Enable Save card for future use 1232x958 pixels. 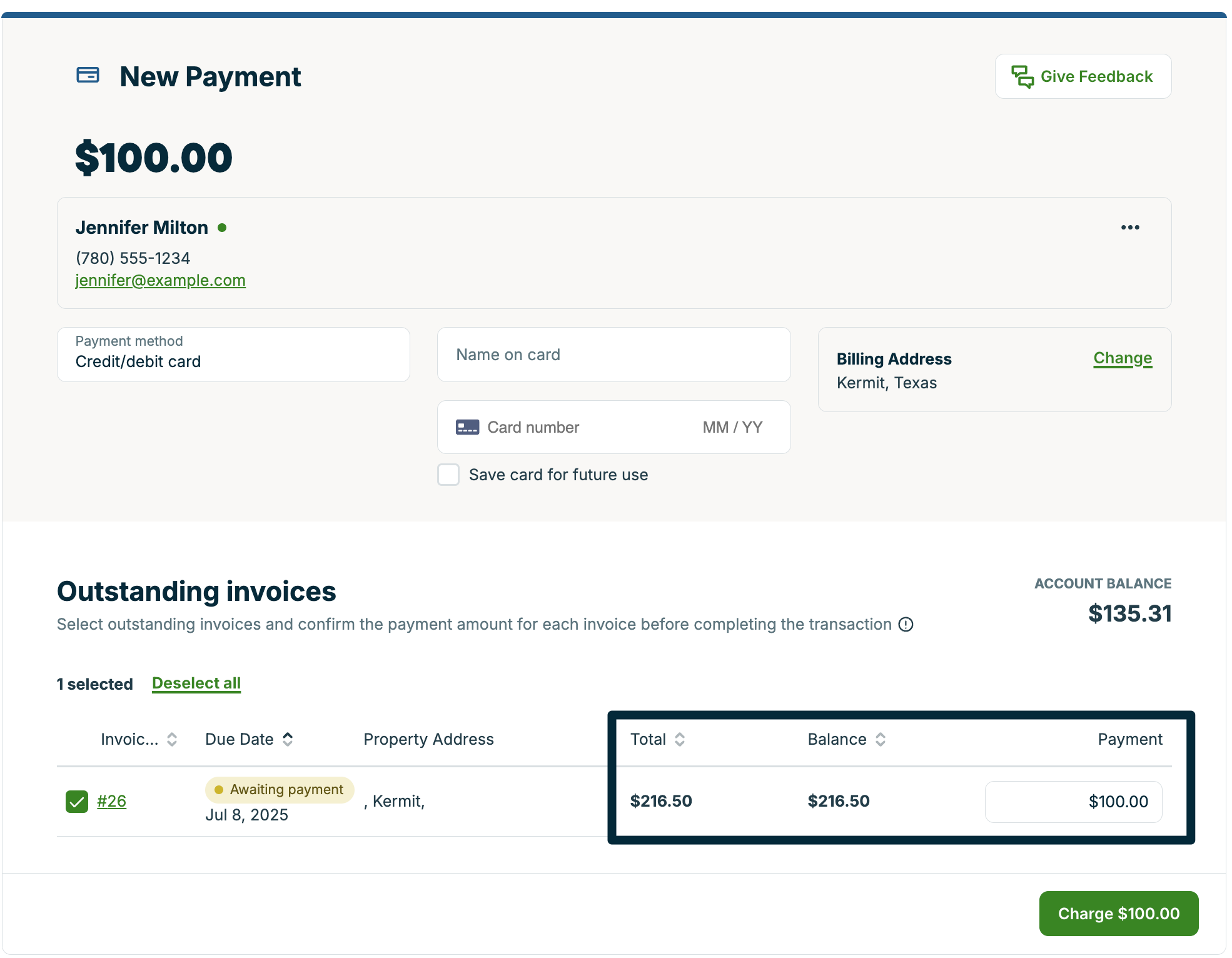tap(448, 475)
